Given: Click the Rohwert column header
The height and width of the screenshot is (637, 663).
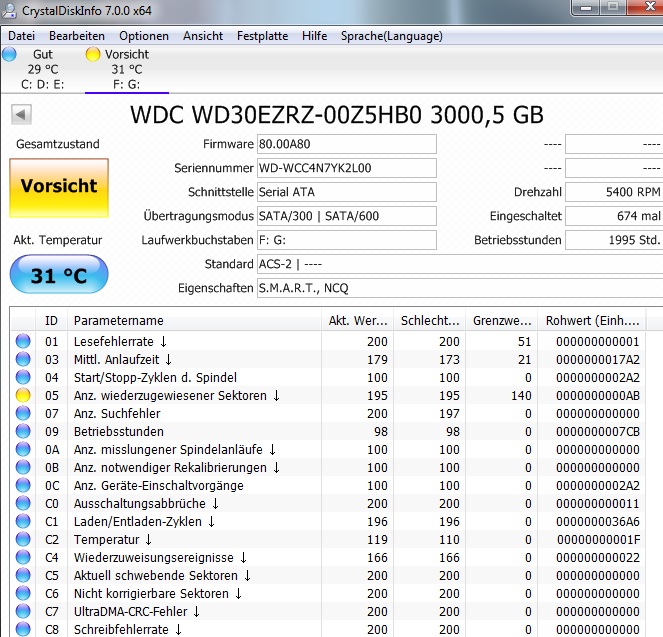Looking at the screenshot, I should 592,320.
